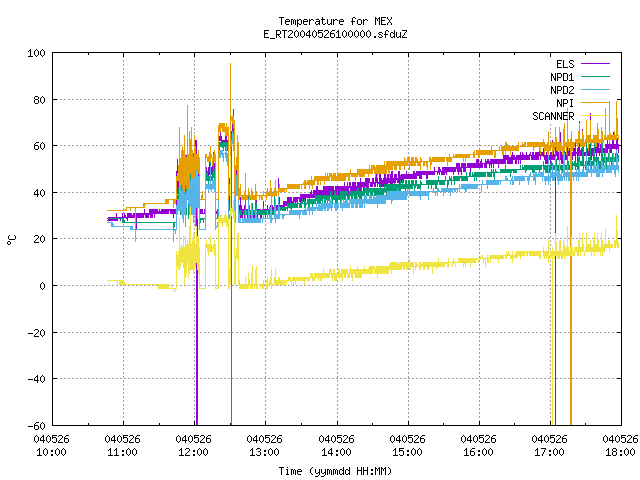Click the positive y-axis value 20
Screen dimensions: 640x480
coord(39,239)
